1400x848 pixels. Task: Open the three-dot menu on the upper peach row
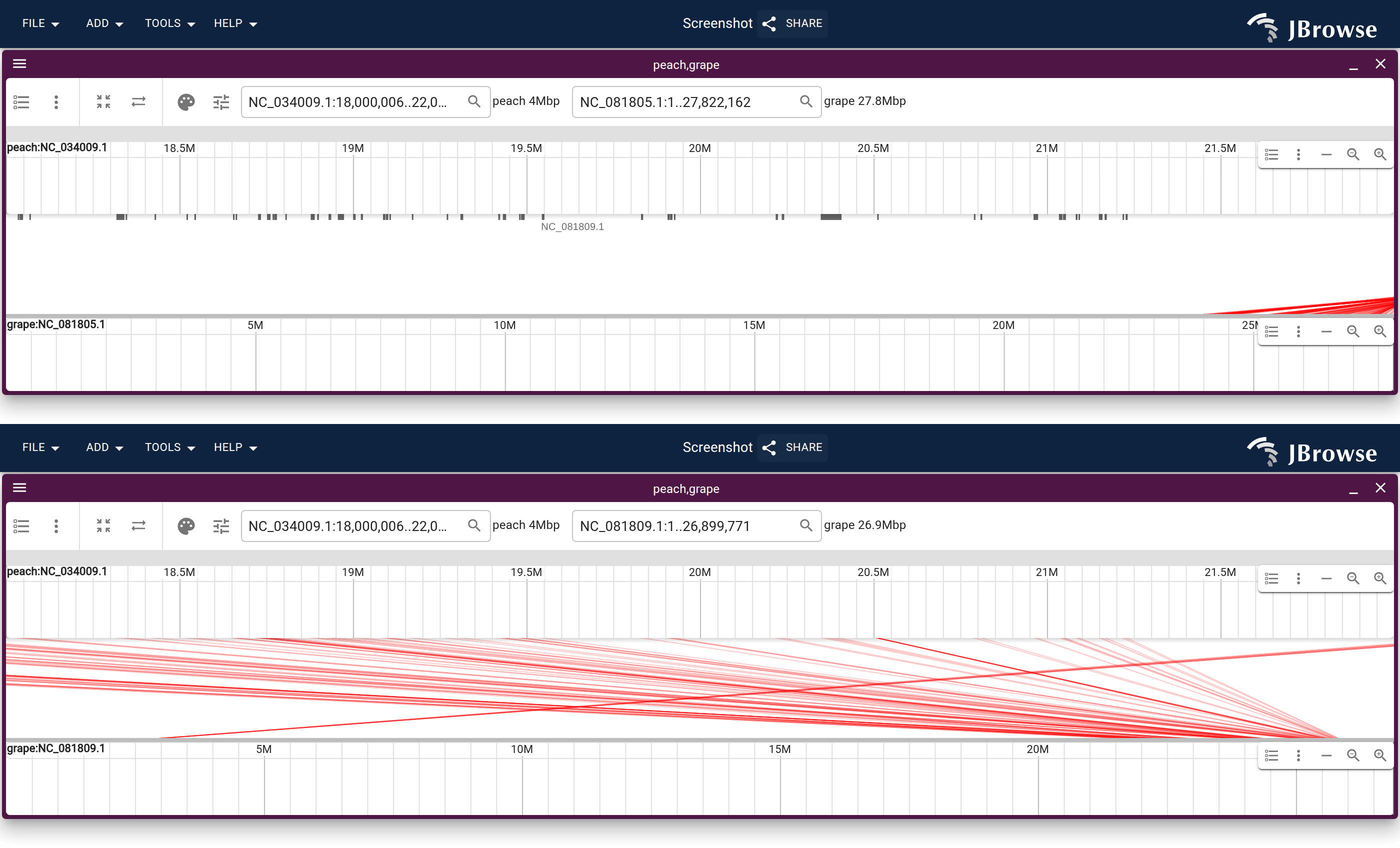pyautogui.click(x=1298, y=154)
